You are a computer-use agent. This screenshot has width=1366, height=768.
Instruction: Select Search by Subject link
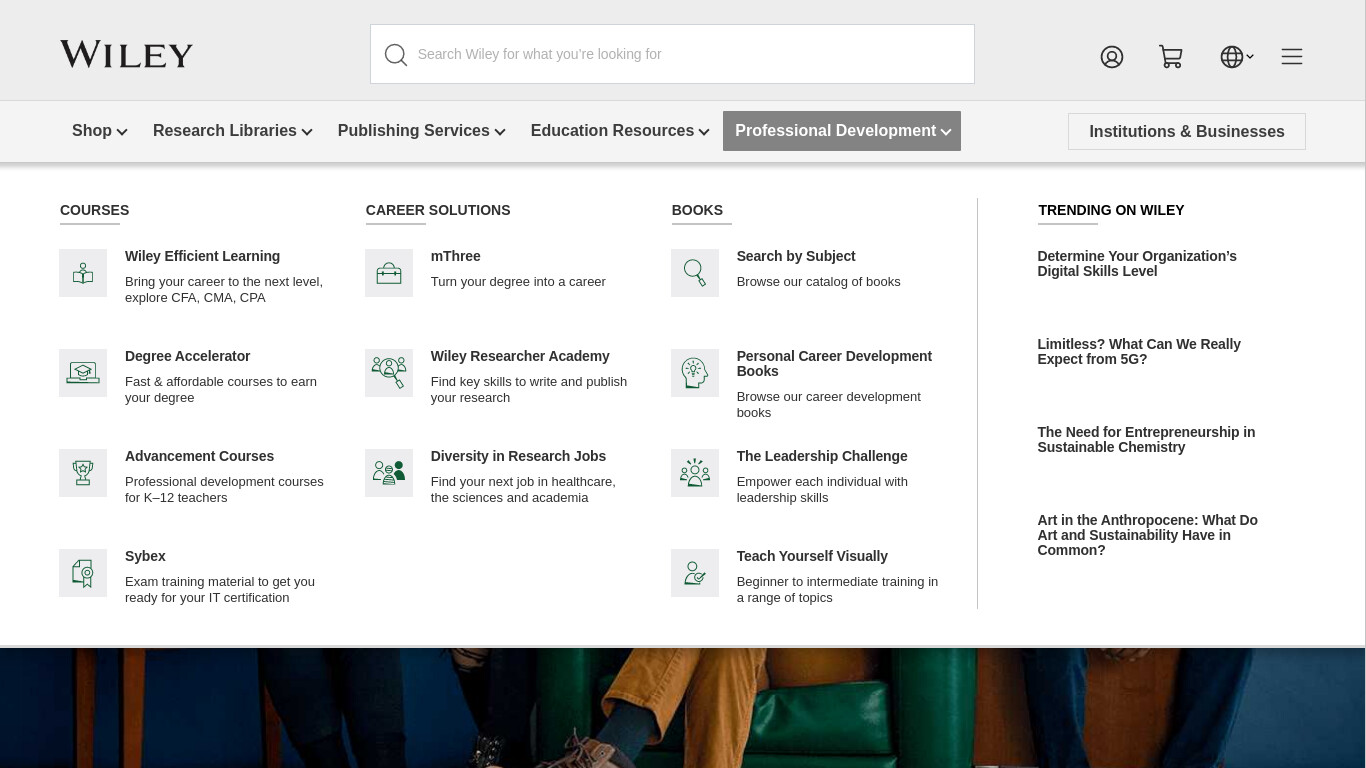pyautogui.click(x=796, y=256)
